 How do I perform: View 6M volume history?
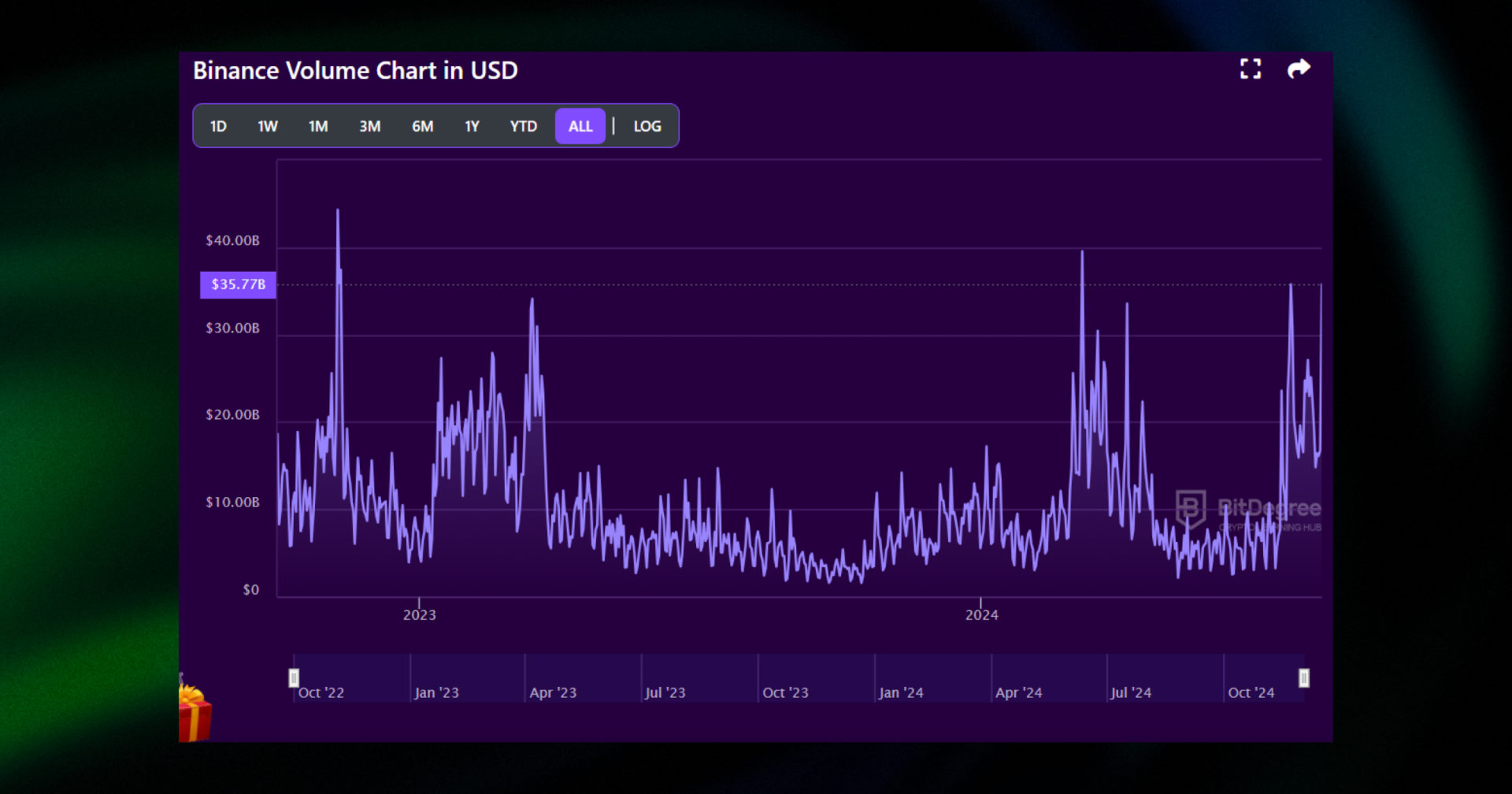[423, 126]
